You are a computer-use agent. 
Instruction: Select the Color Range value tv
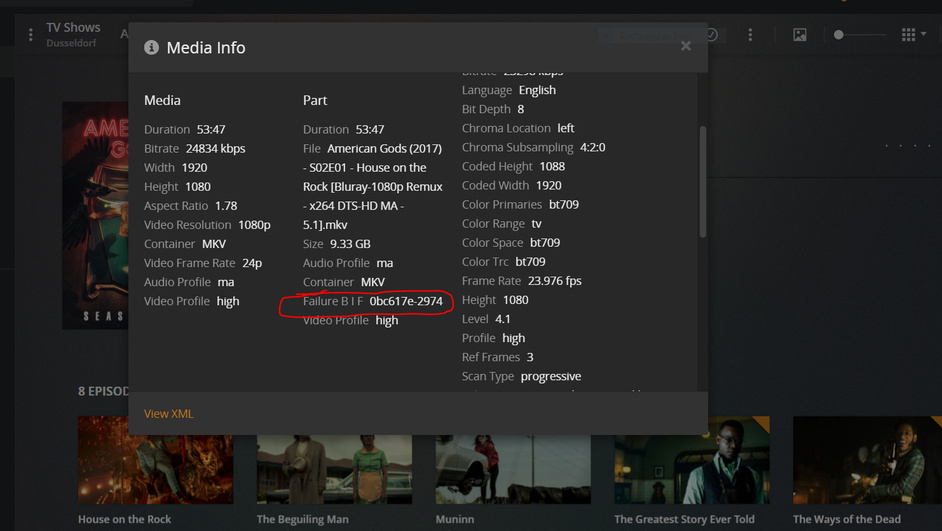(536, 223)
